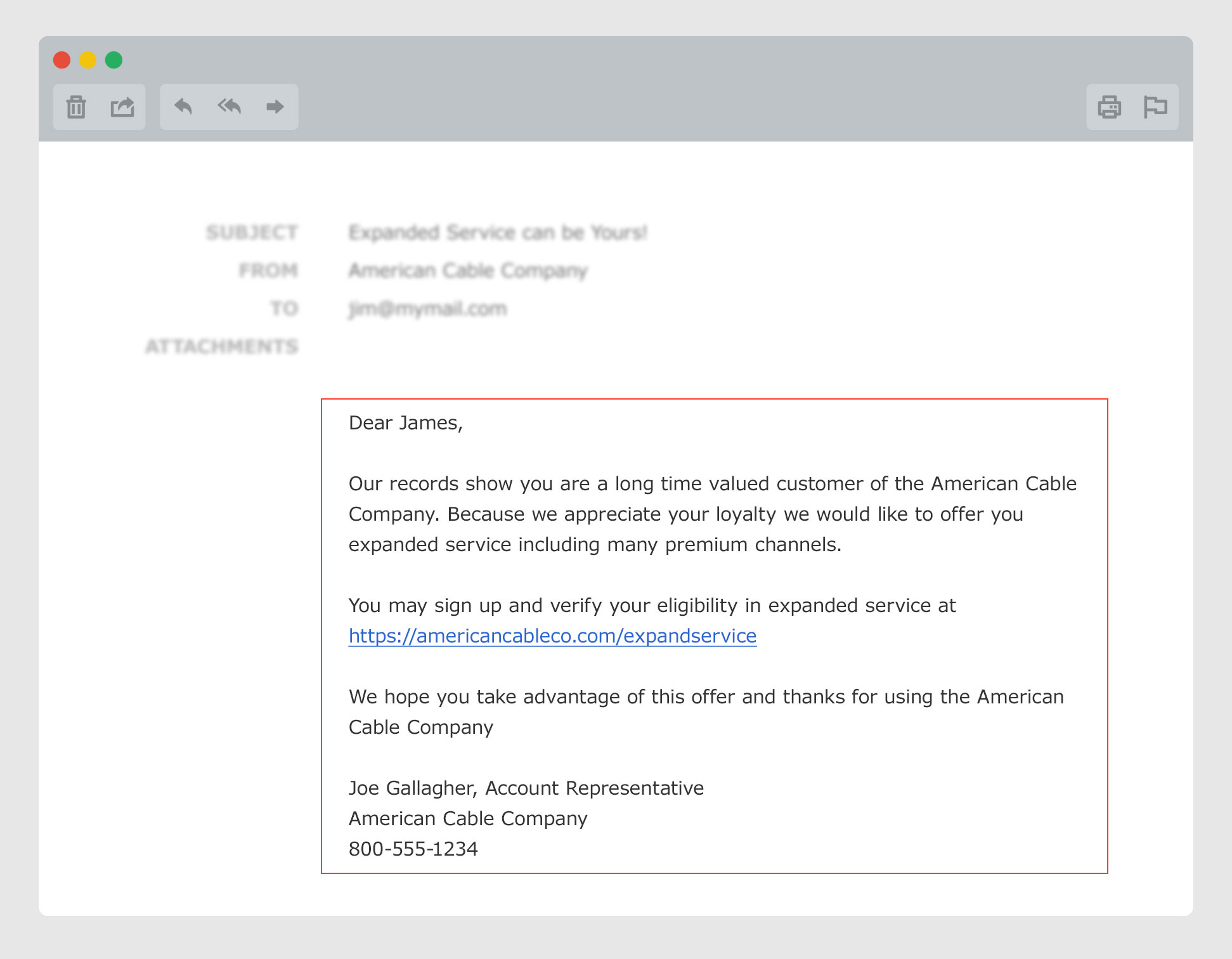Click the reply-all double arrow icon
Screen dimensions: 1232x959
click(x=229, y=106)
